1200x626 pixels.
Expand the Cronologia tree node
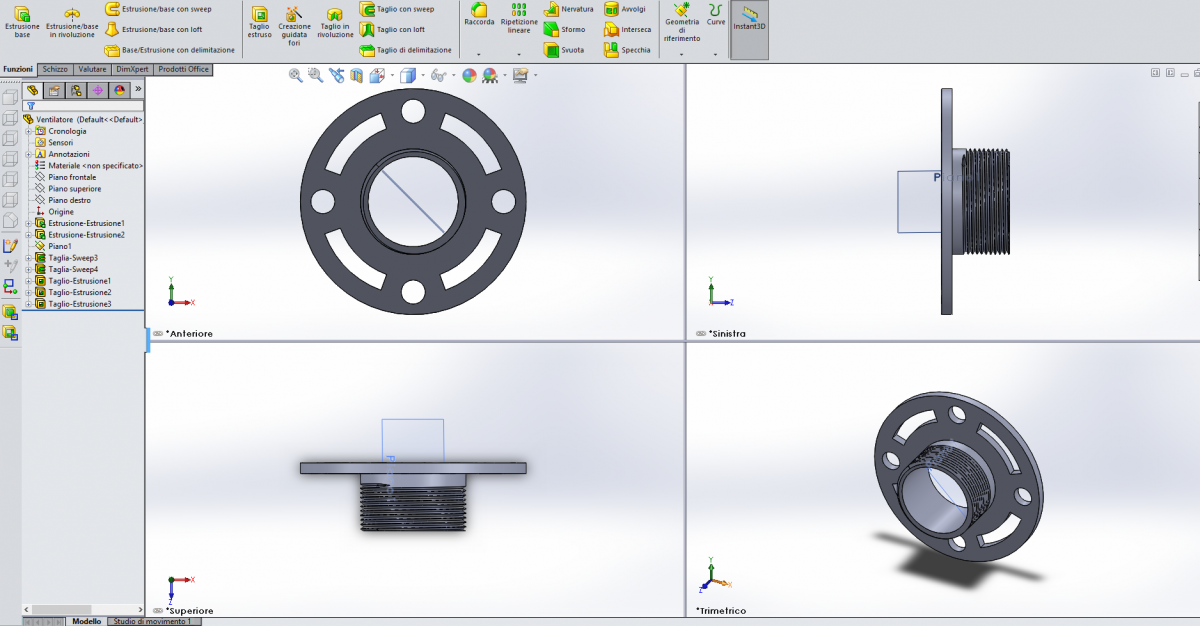[x=29, y=131]
